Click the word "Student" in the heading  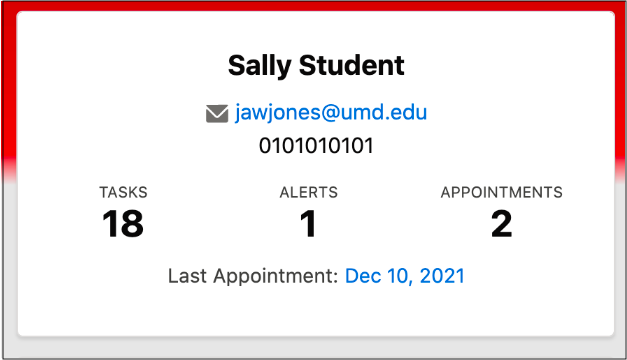coord(352,66)
